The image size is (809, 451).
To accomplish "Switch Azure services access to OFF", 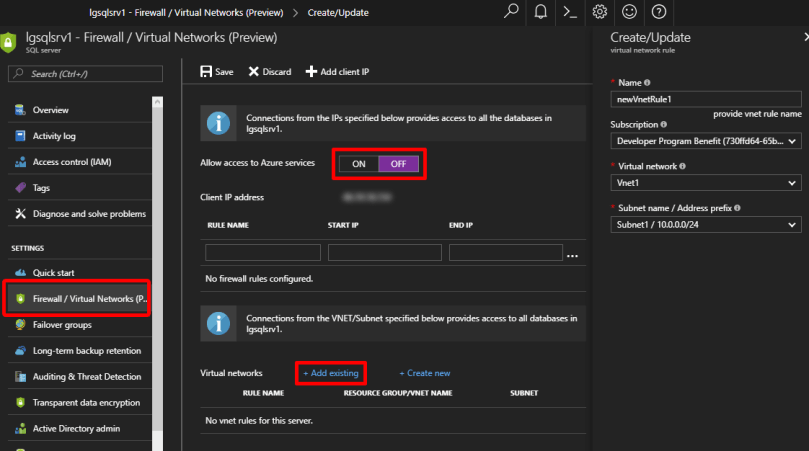I will pyautogui.click(x=398, y=164).
